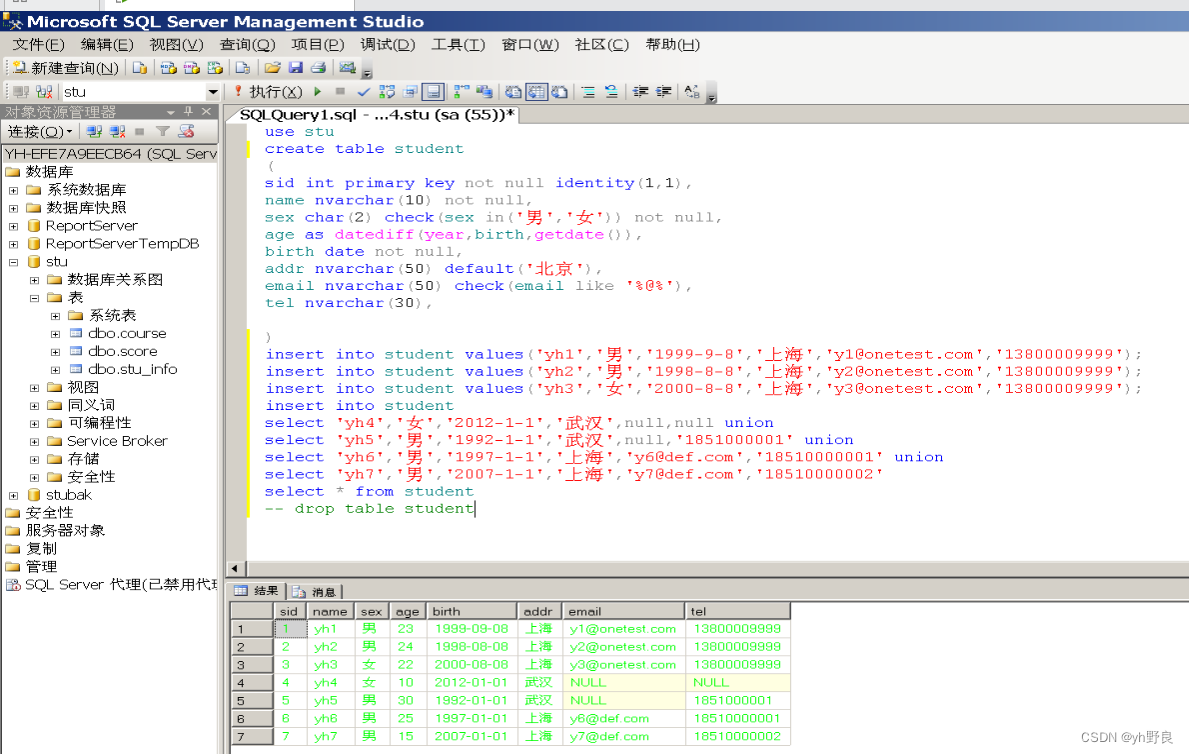The width and height of the screenshot is (1189, 754).
Task: Click the Cancel Executing Query stop icon
Action: [340, 92]
